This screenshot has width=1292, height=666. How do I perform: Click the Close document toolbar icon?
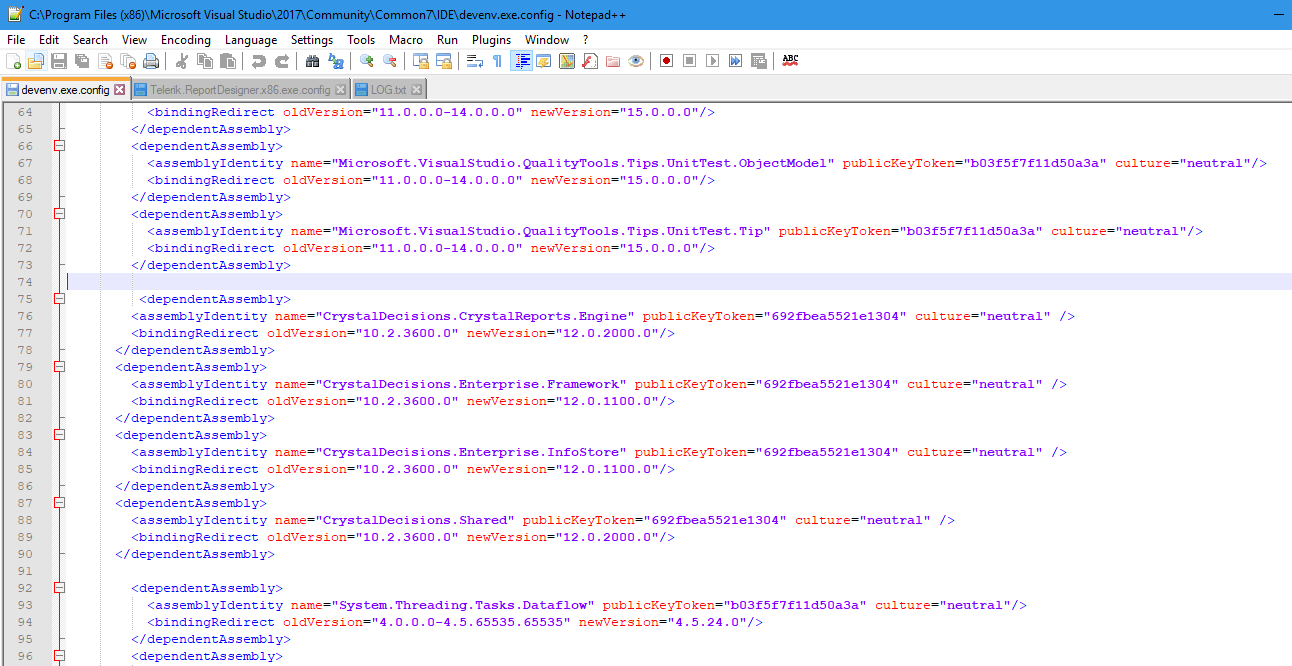(105, 61)
